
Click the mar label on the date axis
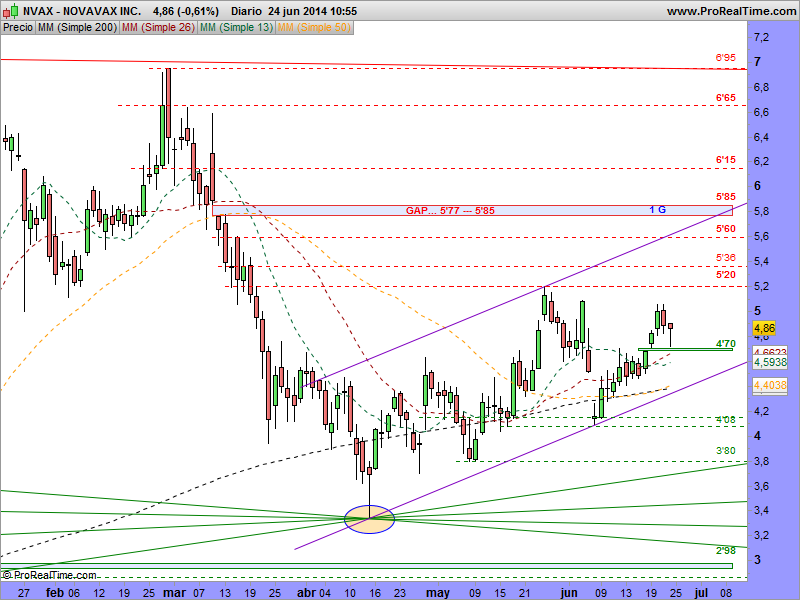[x=174, y=593]
